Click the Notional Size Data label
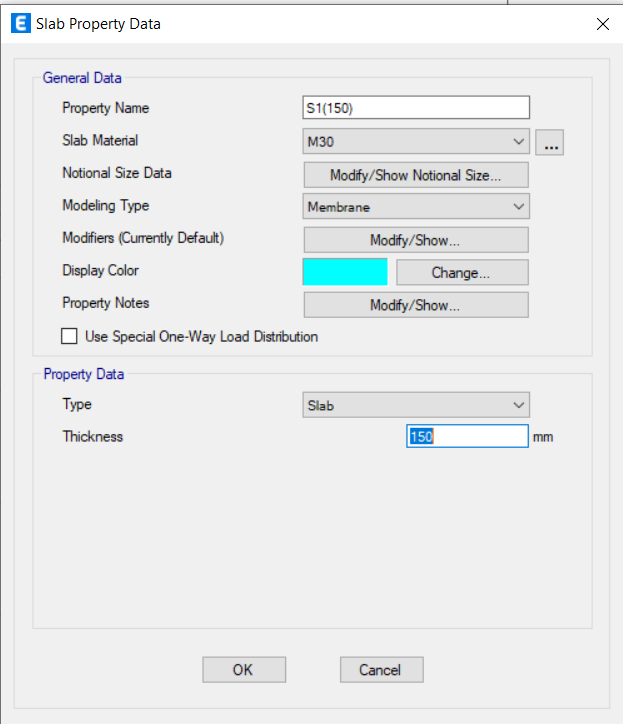623x724 pixels. [x=117, y=173]
